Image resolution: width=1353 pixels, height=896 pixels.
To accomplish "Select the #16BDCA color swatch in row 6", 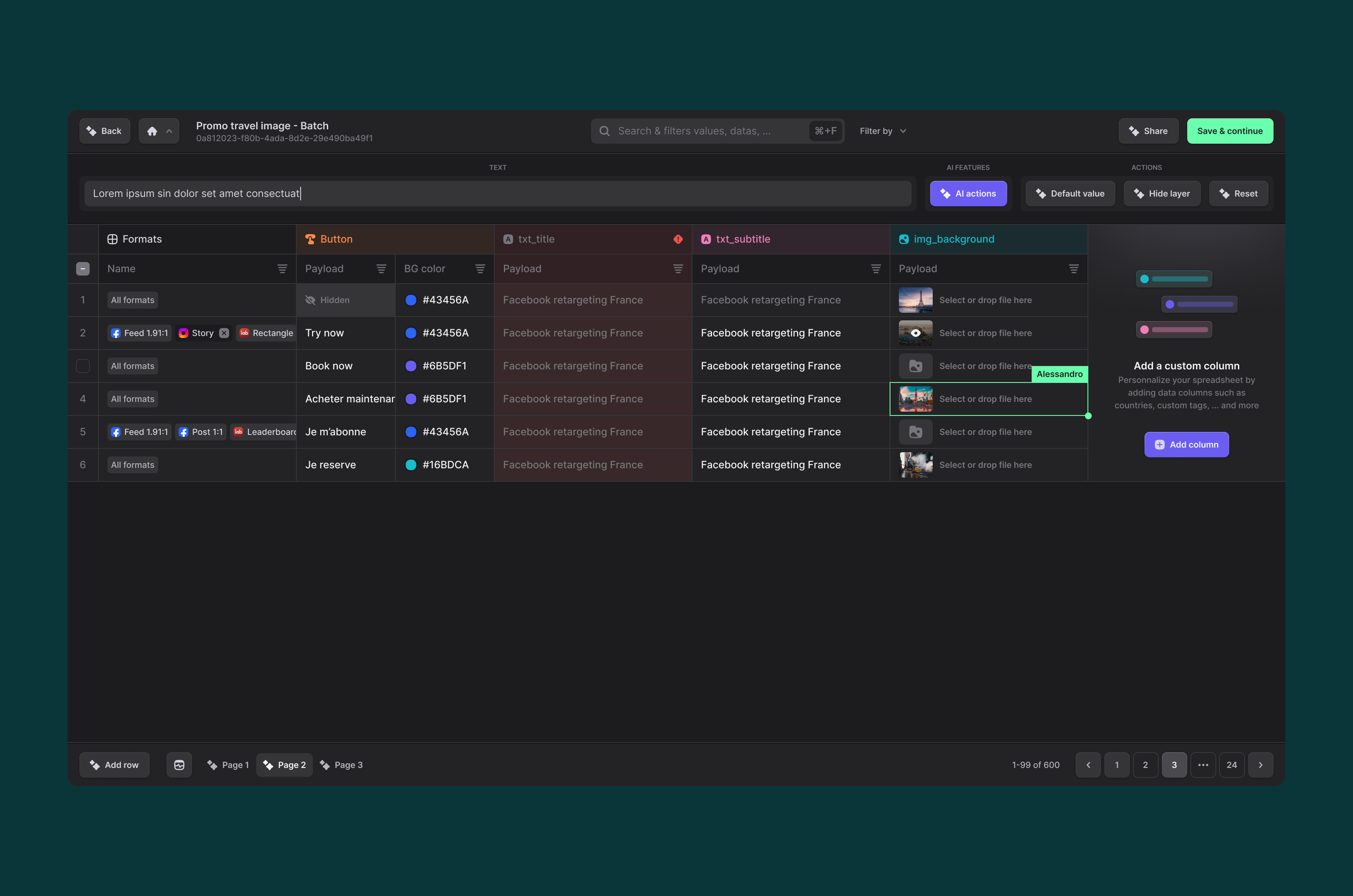I will [x=411, y=464].
